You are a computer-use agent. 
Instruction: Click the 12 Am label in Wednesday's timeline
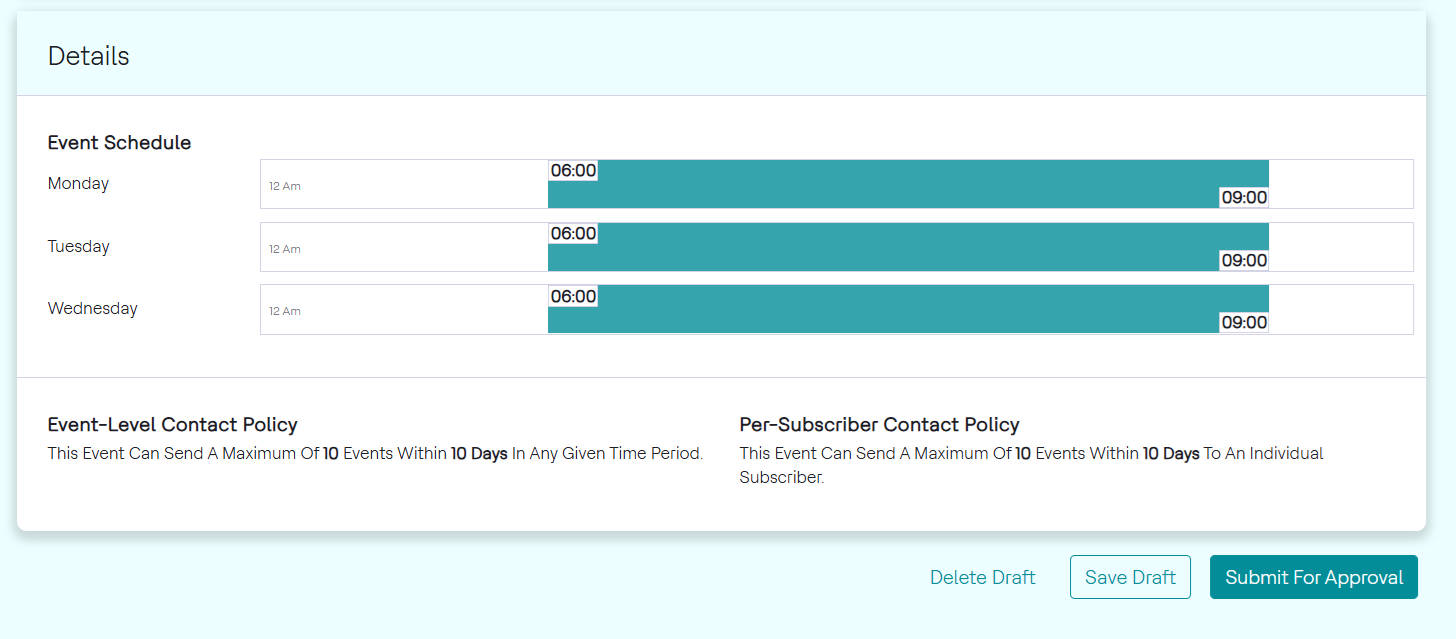pyautogui.click(x=285, y=311)
